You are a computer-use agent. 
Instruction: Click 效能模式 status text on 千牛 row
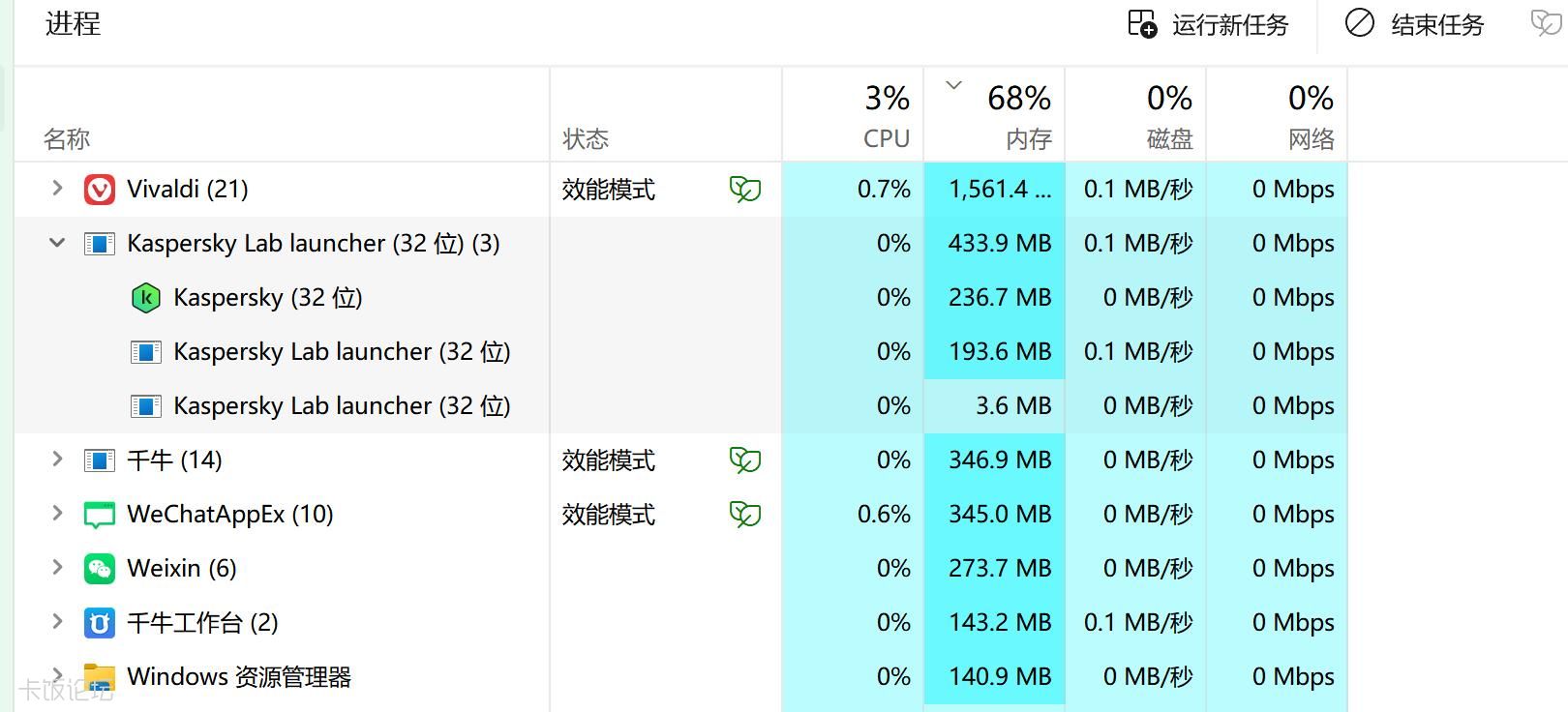point(609,460)
